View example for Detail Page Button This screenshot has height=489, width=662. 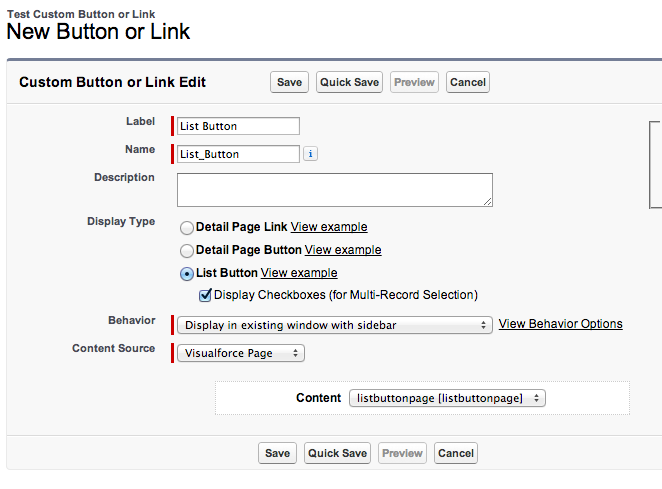coord(343,250)
